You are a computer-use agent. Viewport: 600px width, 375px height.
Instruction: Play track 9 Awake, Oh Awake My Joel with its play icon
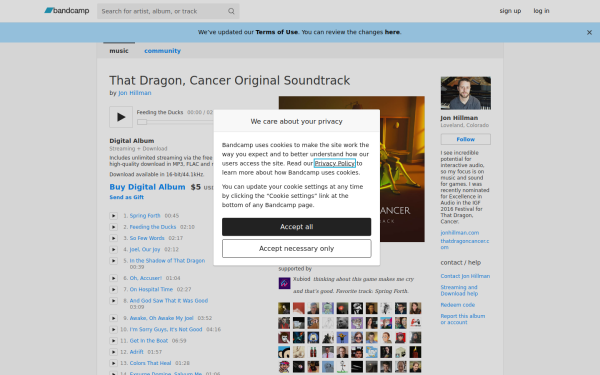[113, 318]
